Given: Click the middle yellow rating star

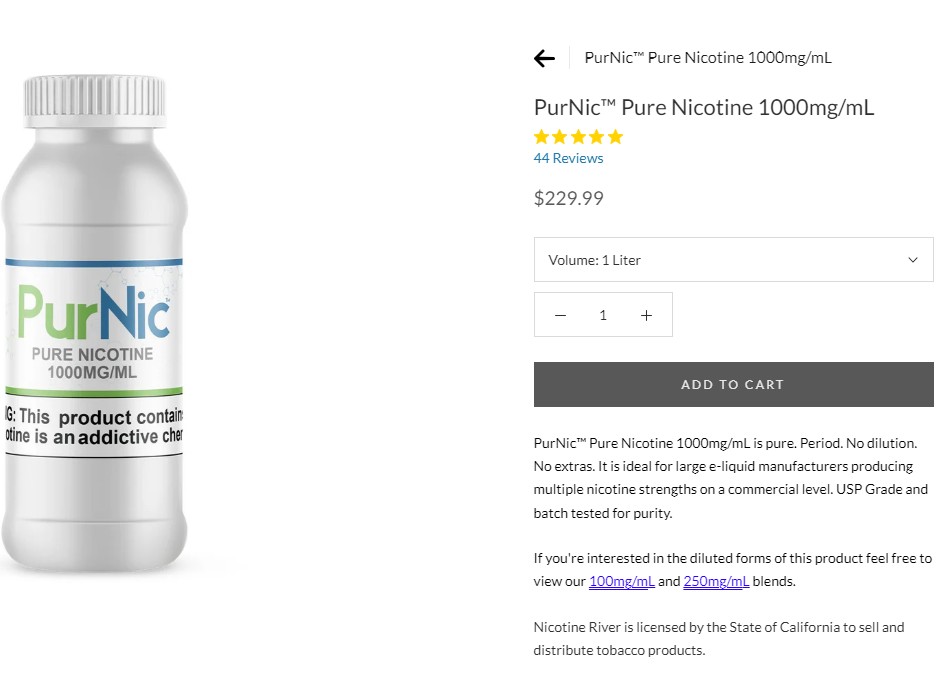Looking at the screenshot, I should point(578,137).
